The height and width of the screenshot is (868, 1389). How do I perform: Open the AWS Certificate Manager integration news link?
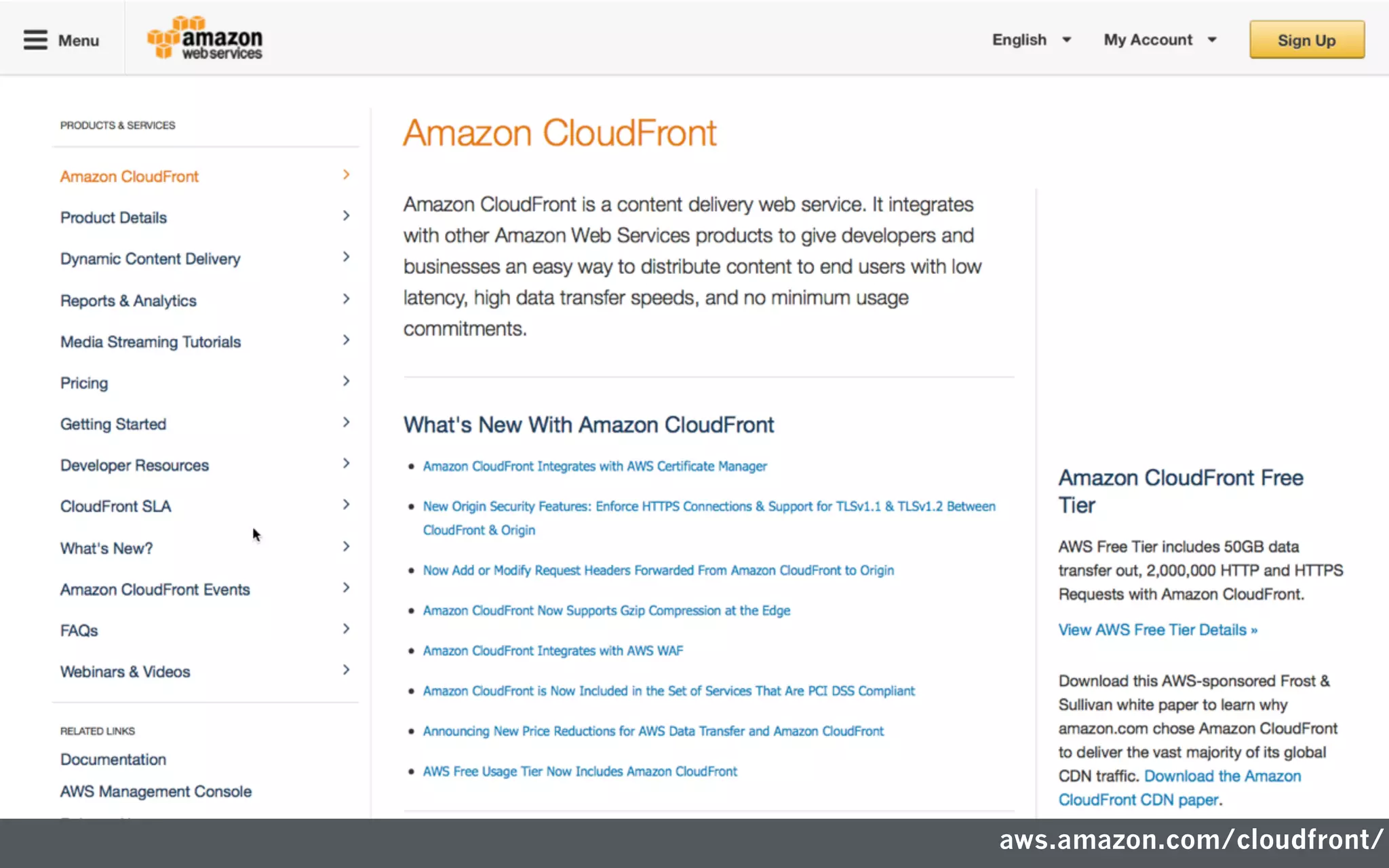coord(595,467)
